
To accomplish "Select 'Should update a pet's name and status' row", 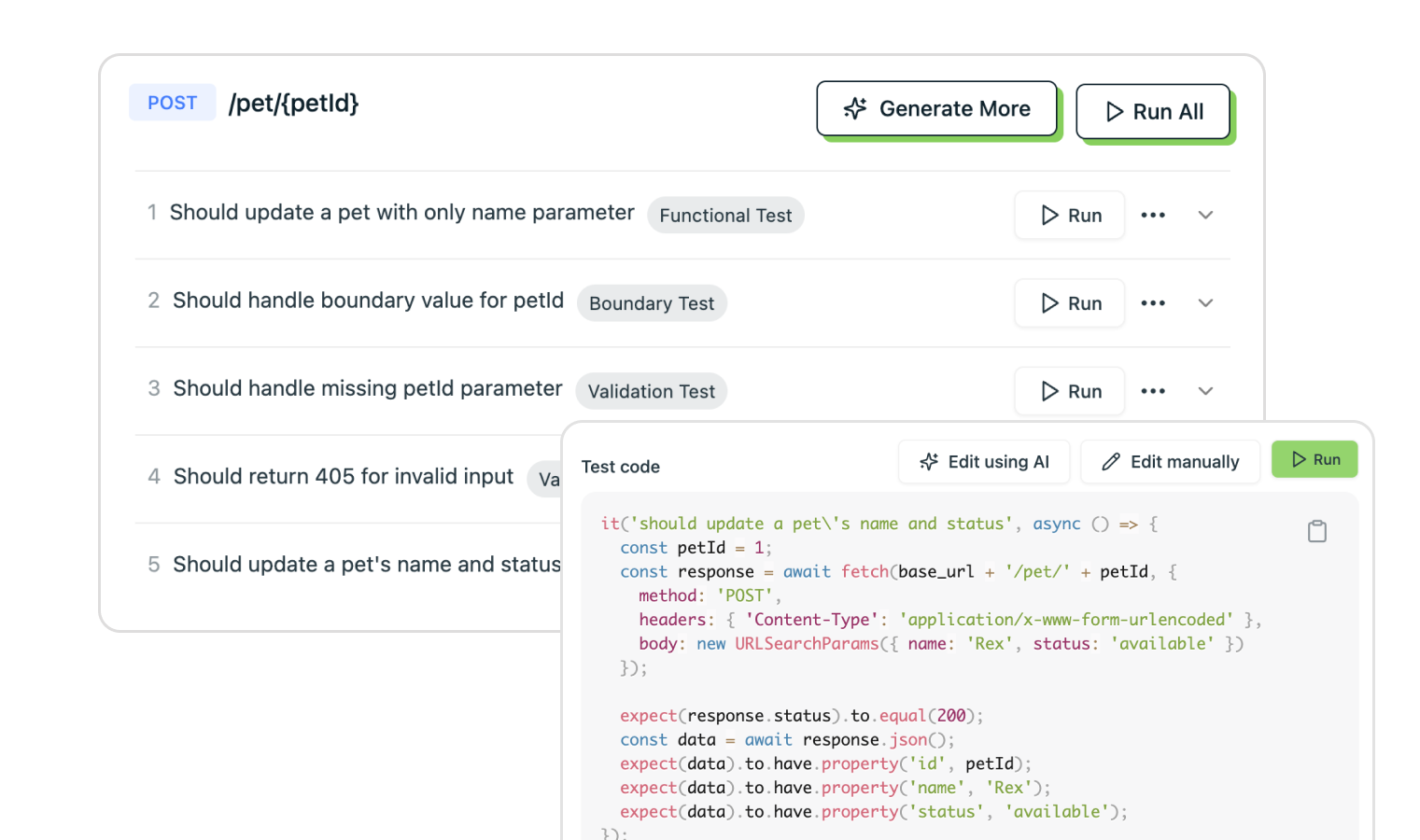I will click(x=367, y=565).
